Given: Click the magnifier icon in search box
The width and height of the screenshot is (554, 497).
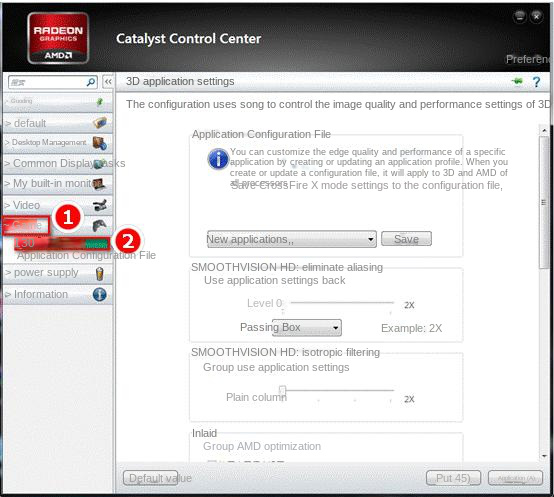Looking at the screenshot, I should click(x=91, y=82).
